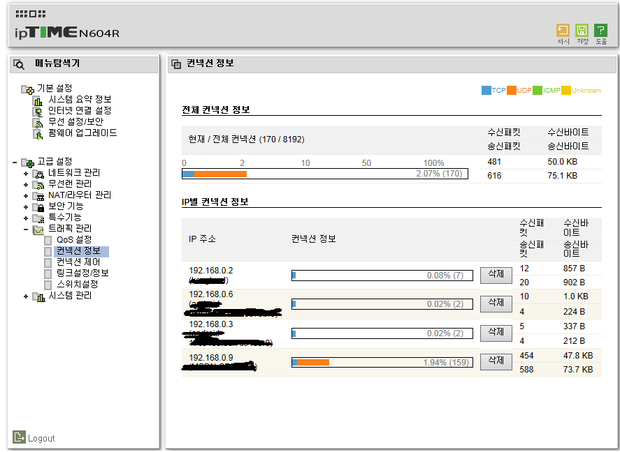Select 링크설정/정보 in the tree

(82, 273)
